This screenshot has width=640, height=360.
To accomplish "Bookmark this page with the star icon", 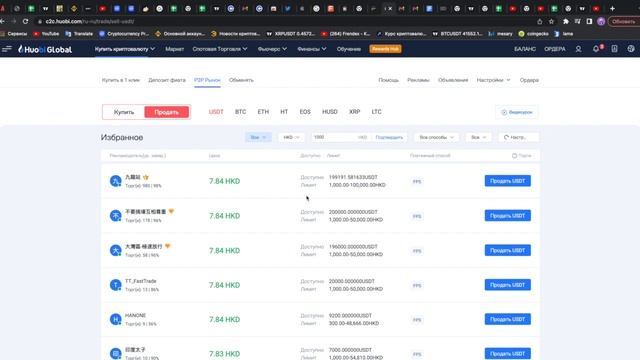I will click(x=551, y=21).
